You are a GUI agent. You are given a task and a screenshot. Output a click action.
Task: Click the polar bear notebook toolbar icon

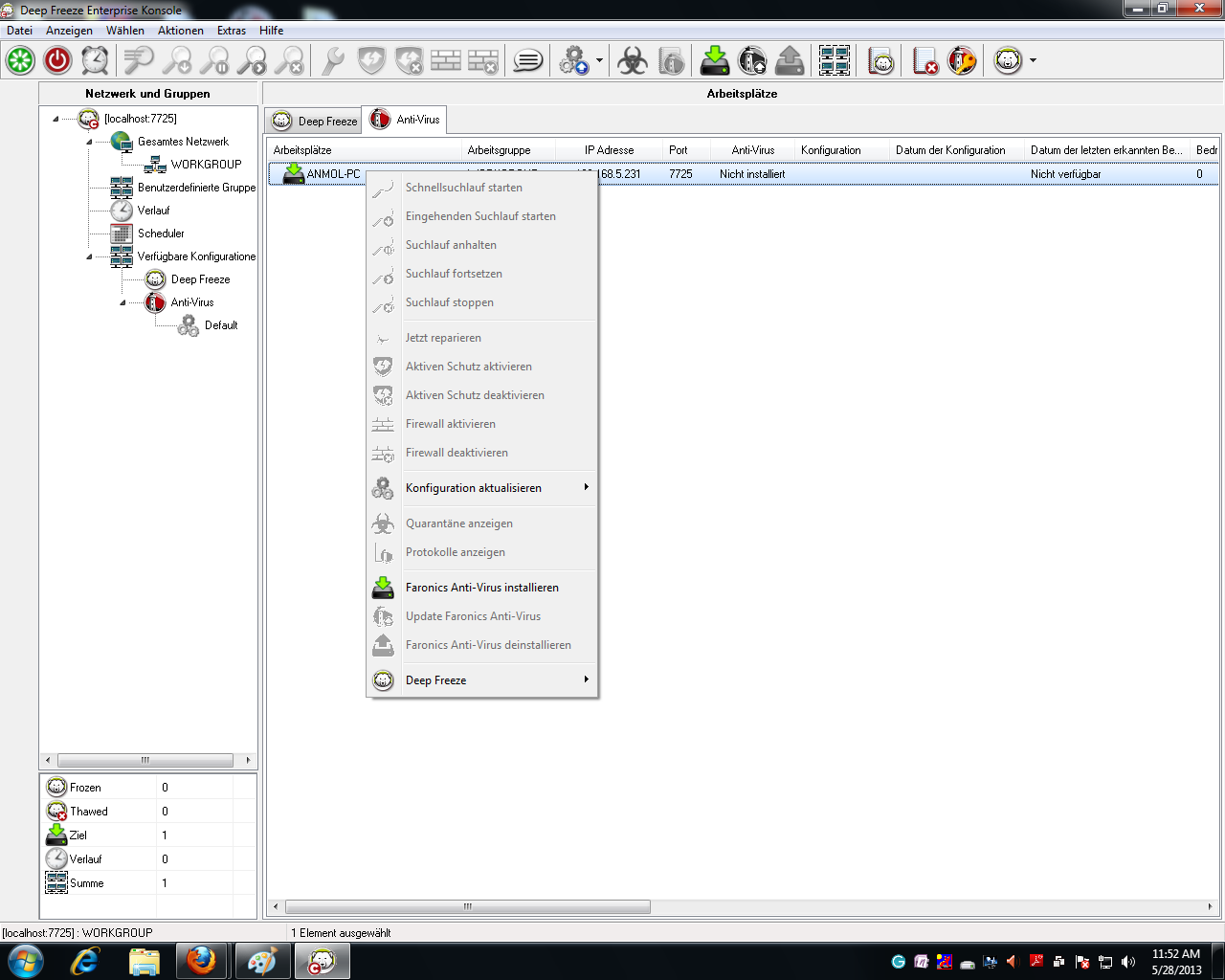(880, 60)
